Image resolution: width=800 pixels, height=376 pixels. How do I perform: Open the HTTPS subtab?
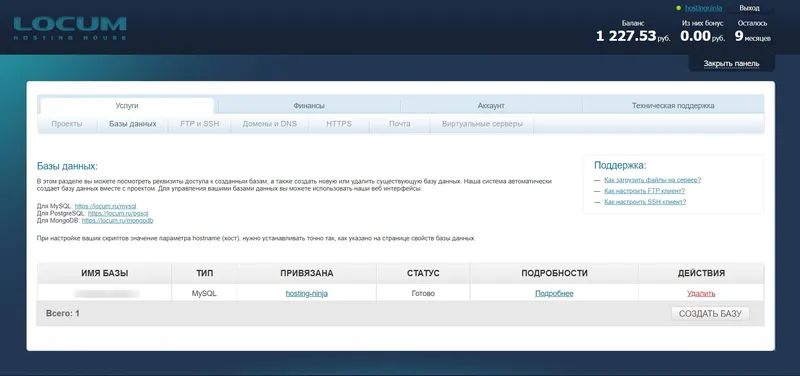(x=339, y=124)
